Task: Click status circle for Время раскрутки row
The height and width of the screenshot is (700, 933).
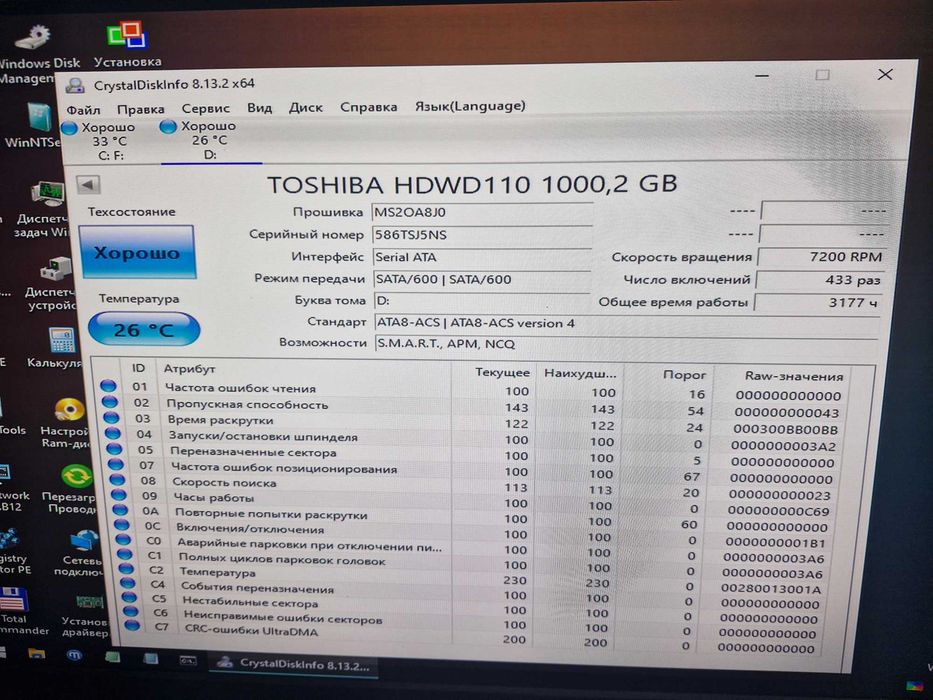Action: coord(111,418)
